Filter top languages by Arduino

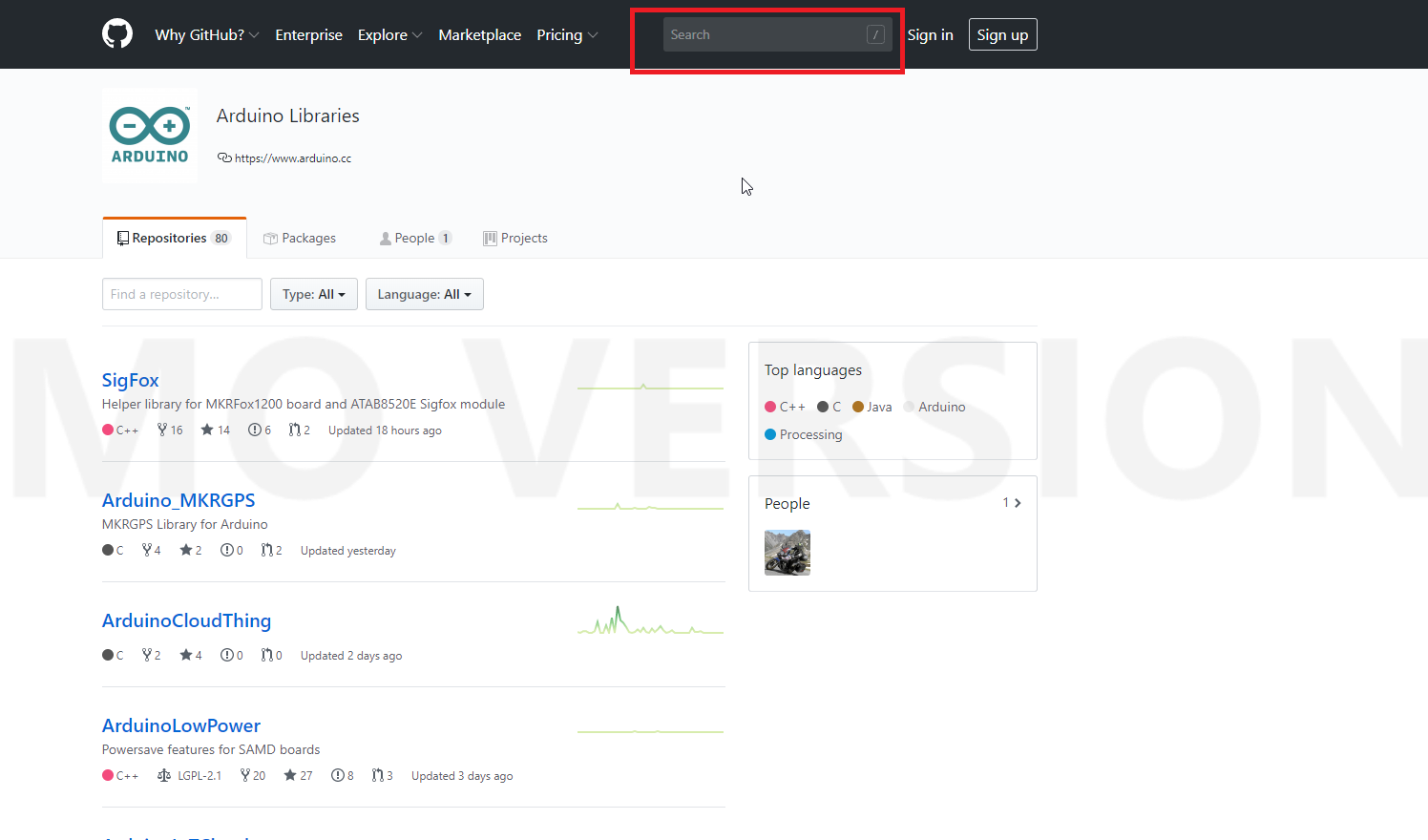point(934,407)
